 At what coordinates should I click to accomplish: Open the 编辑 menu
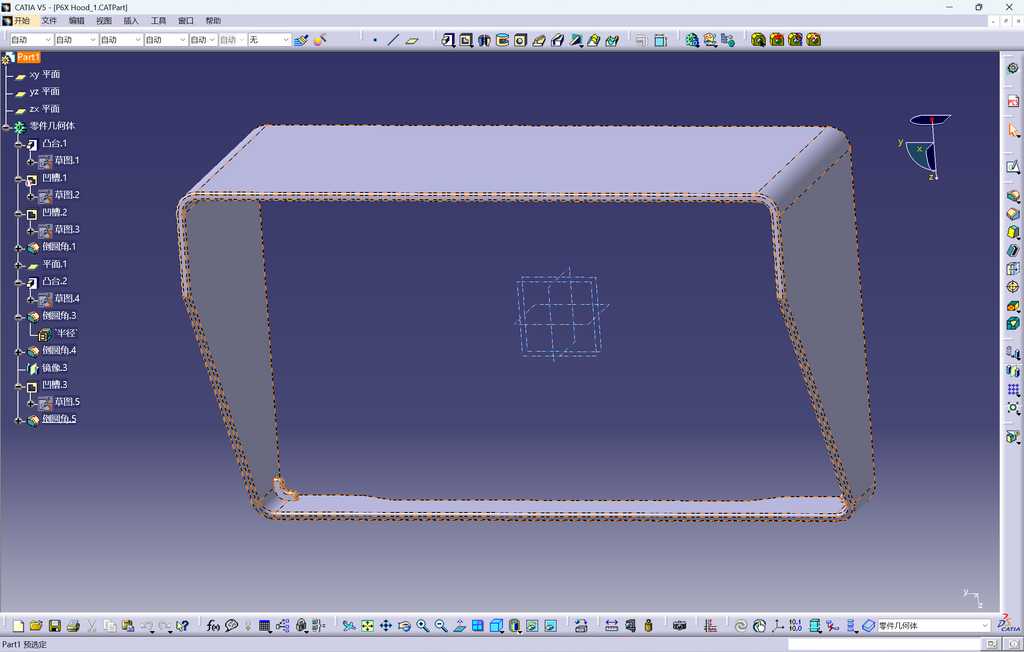click(x=76, y=21)
